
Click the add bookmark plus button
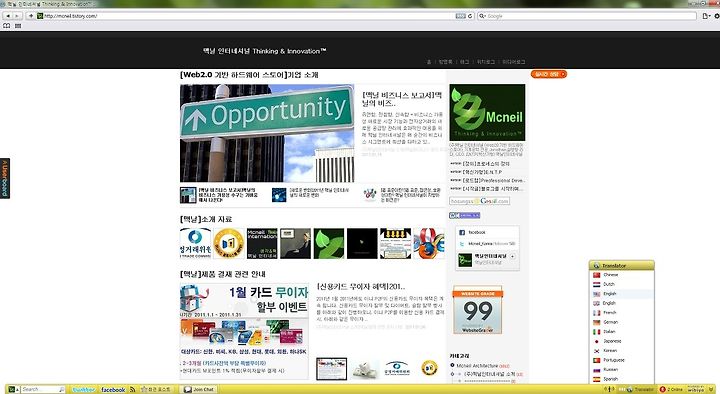pos(31,16)
